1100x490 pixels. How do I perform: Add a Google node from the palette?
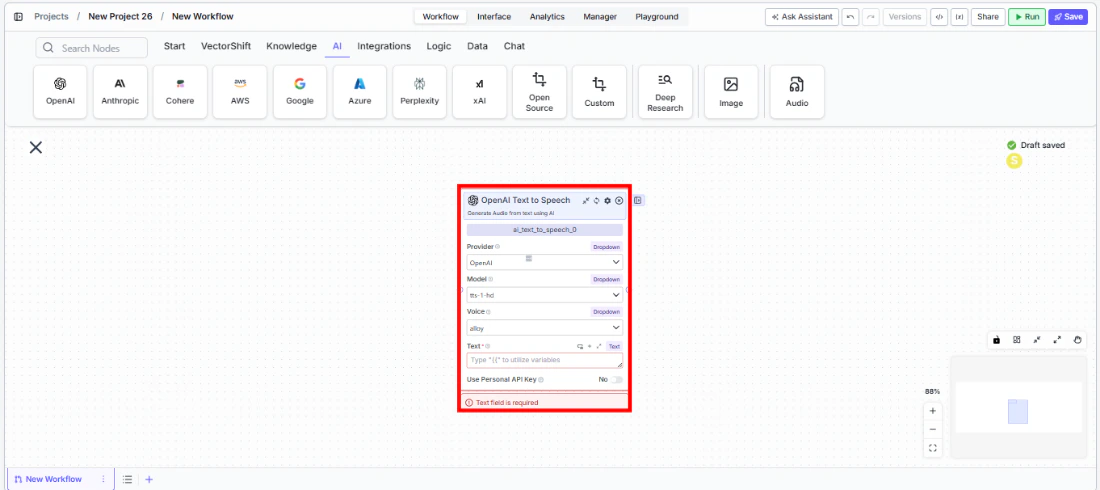click(x=300, y=92)
